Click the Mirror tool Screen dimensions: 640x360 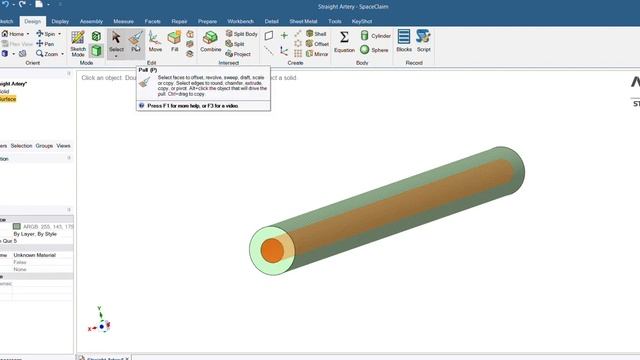(317, 53)
